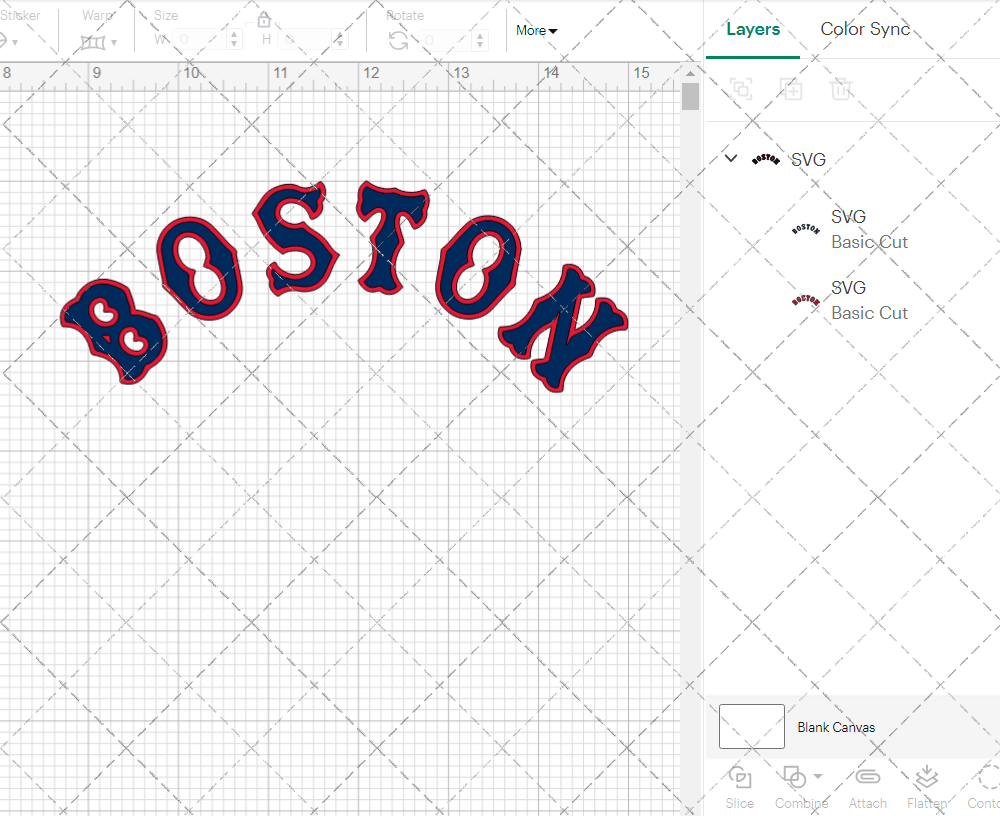Viewport: 1000px width, 816px height.
Task: Collapse the SVG group layer chevron
Action: [x=731, y=159]
